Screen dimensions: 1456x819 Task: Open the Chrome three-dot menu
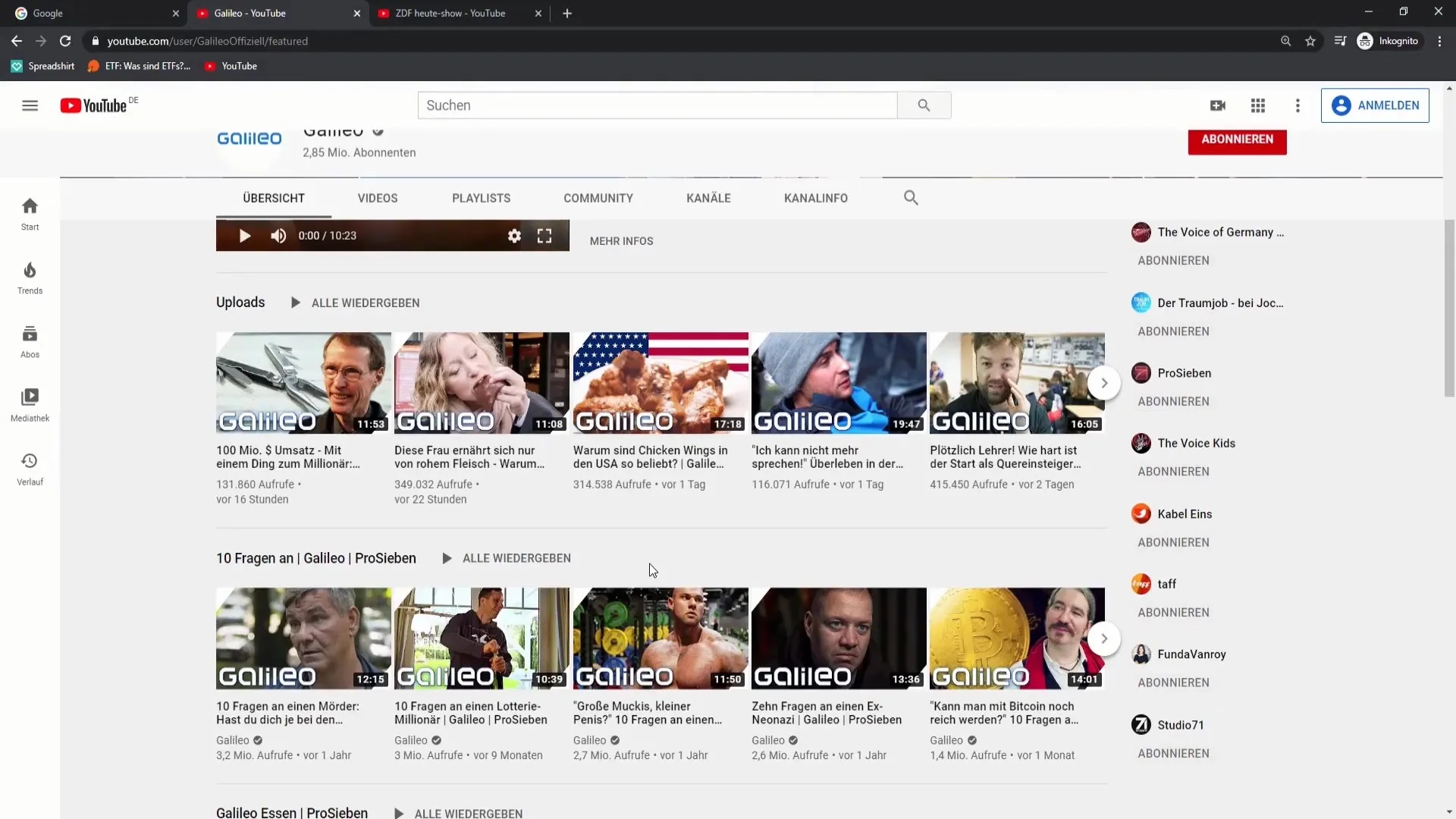coord(1439,41)
